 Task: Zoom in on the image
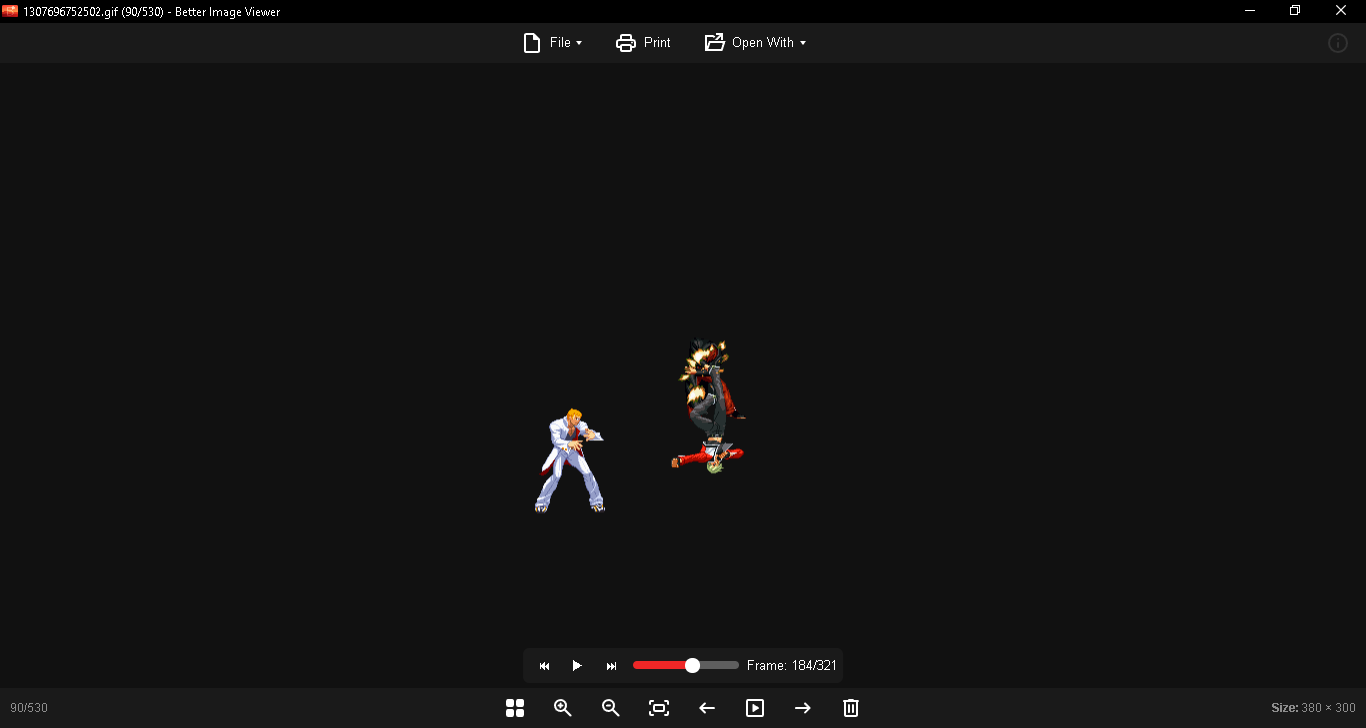coord(563,708)
